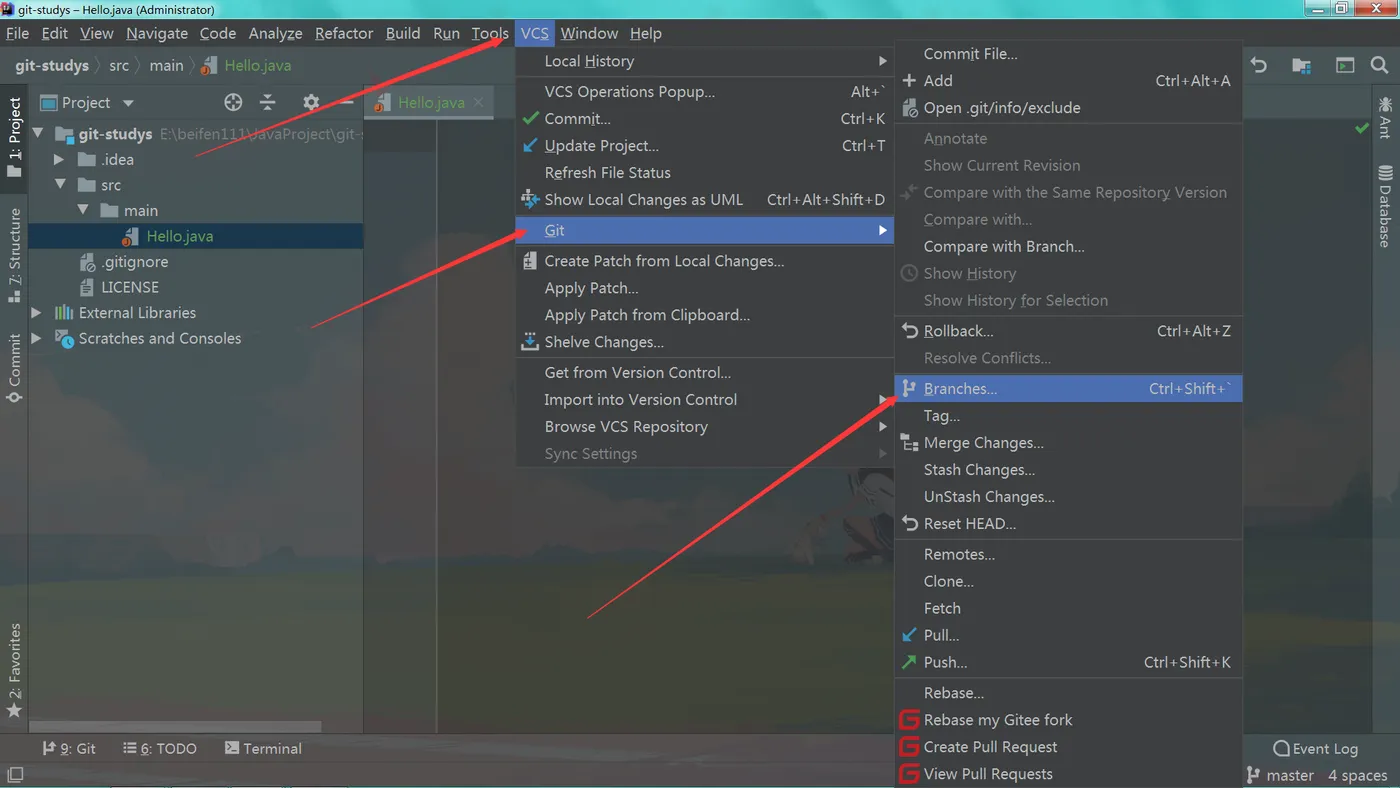Open the Git tool window at bottom
Viewport: 1400px width, 788px height.
click(x=69, y=748)
